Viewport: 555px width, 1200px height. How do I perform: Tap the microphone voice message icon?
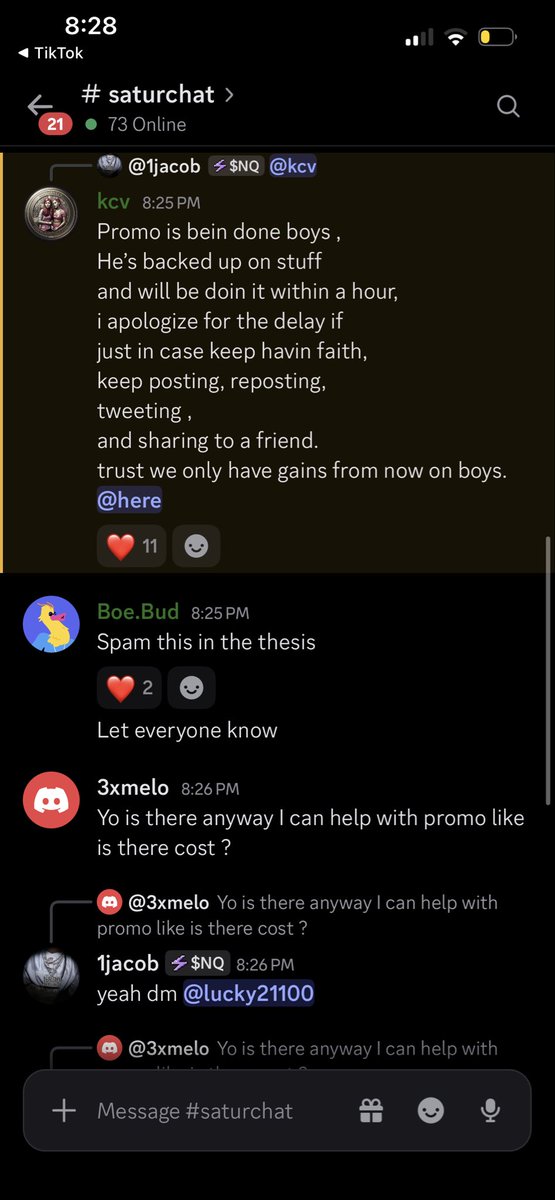tap(490, 1110)
